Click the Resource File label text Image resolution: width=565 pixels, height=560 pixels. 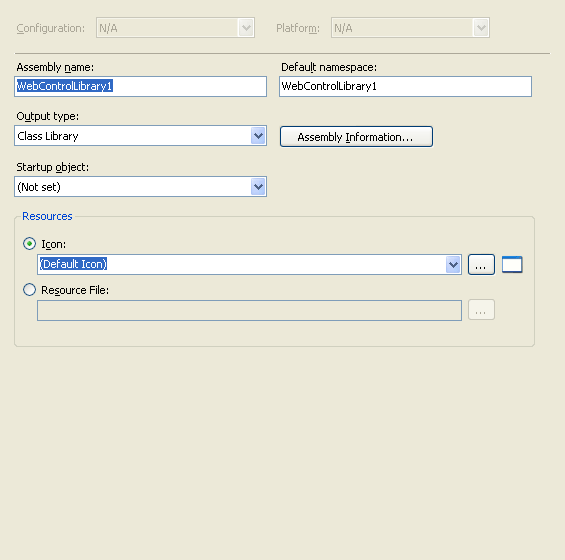[x=75, y=290]
